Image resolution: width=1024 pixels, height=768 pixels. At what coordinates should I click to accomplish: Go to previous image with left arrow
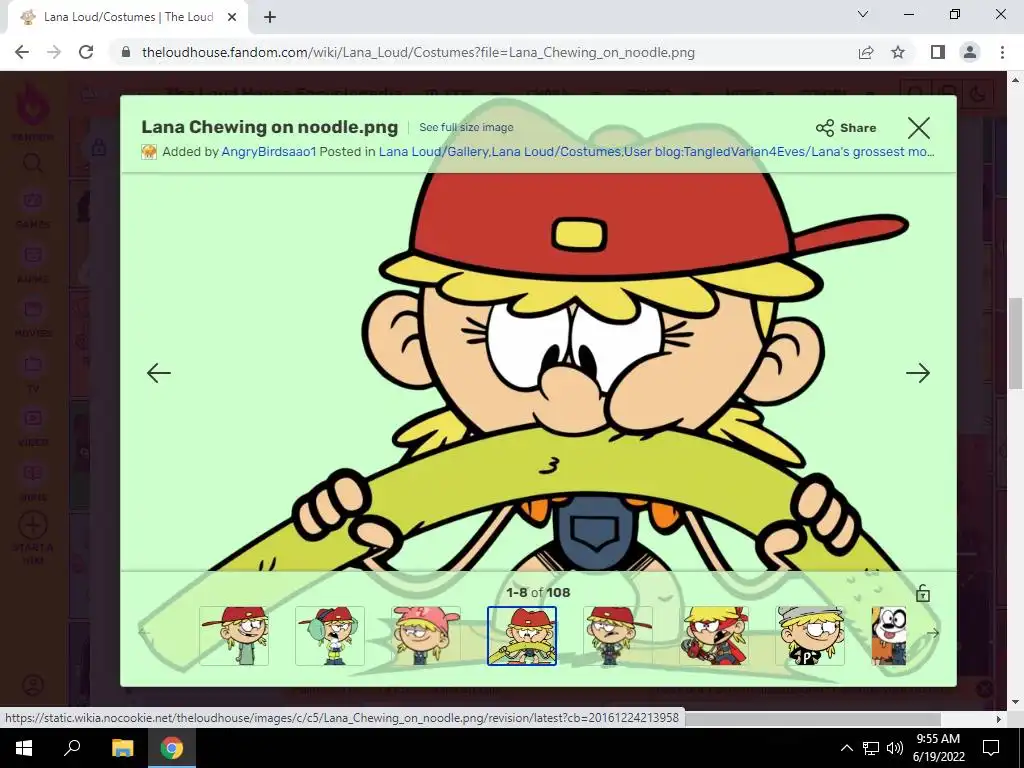(x=159, y=373)
